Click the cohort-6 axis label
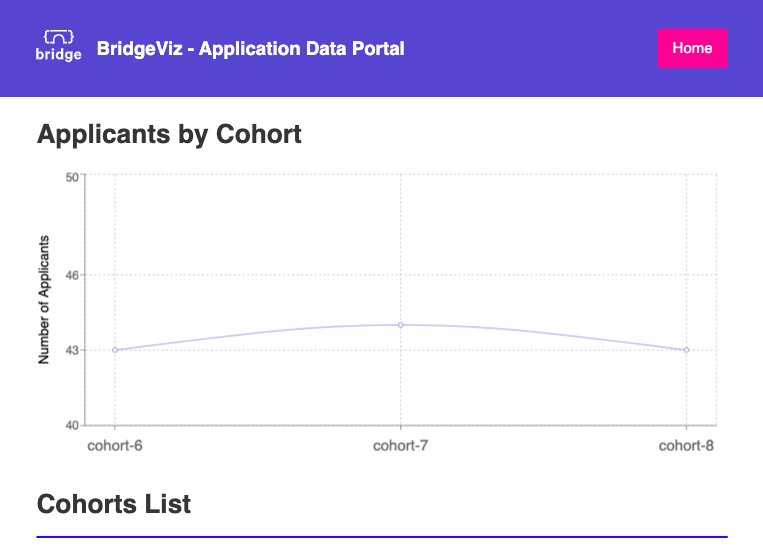The height and width of the screenshot is (559, 763). 115,446
